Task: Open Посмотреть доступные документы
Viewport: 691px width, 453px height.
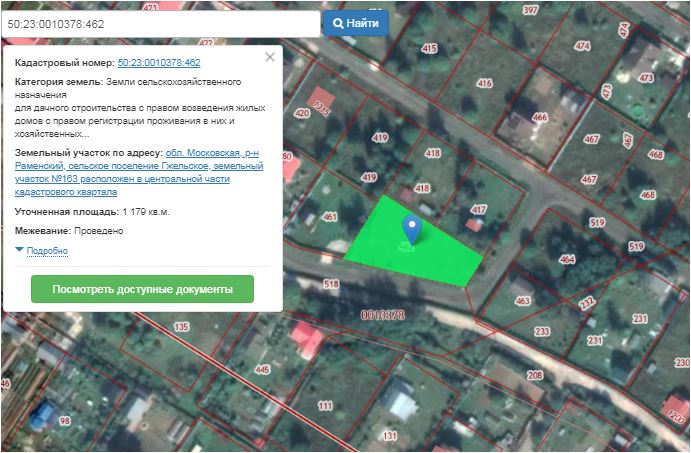Action: click(x=142, y=289)
